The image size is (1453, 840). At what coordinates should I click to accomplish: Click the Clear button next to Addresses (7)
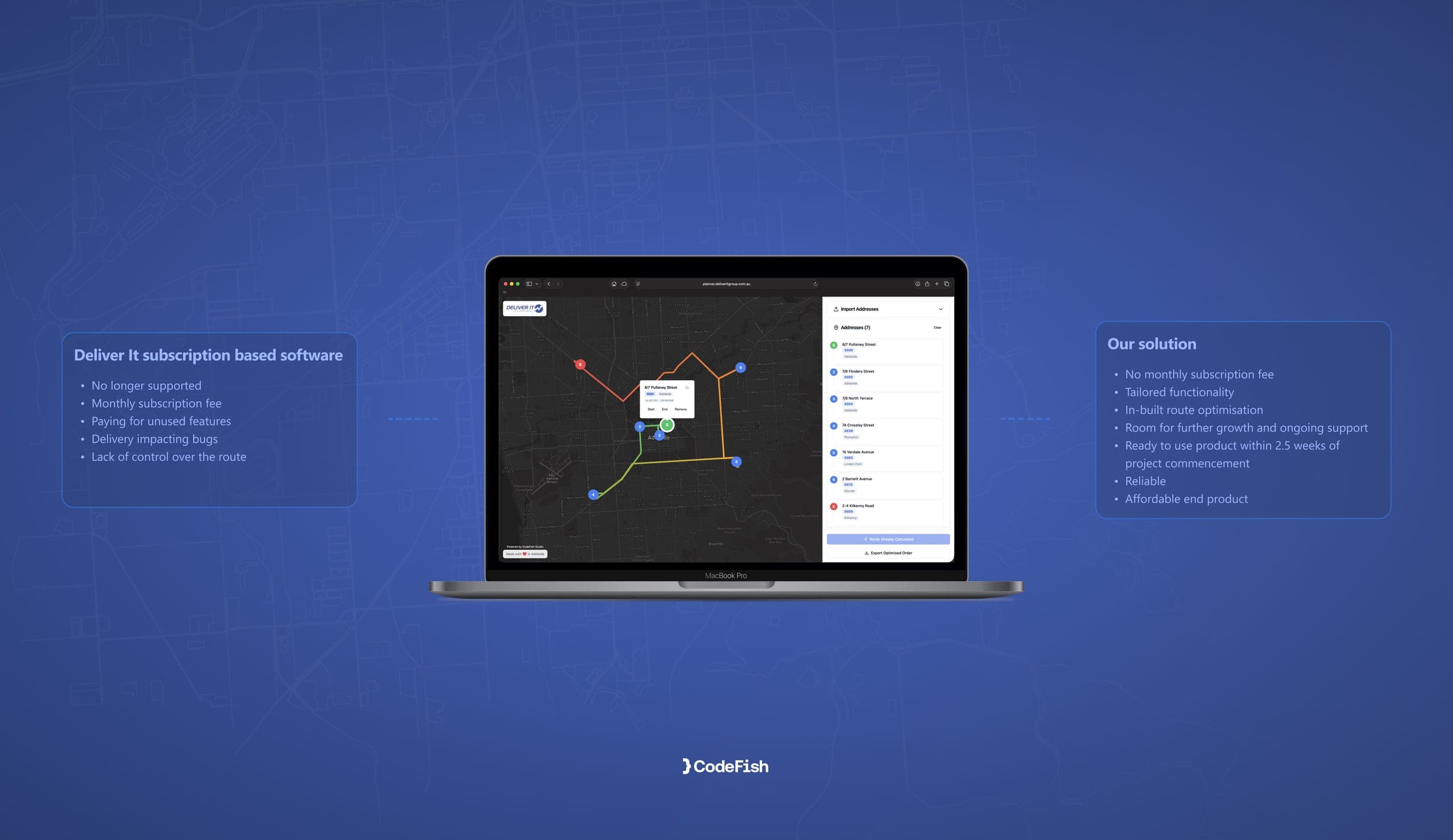pos(937,327)
